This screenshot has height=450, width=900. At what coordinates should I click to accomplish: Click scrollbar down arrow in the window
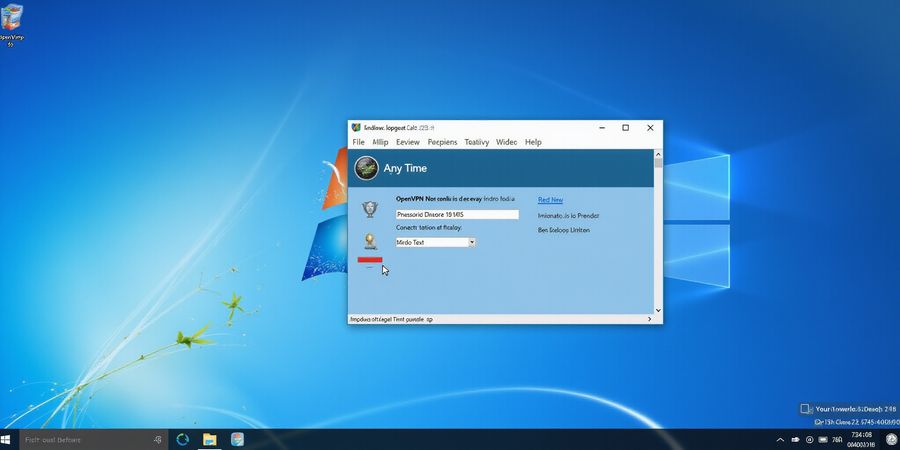click(658, 310)
